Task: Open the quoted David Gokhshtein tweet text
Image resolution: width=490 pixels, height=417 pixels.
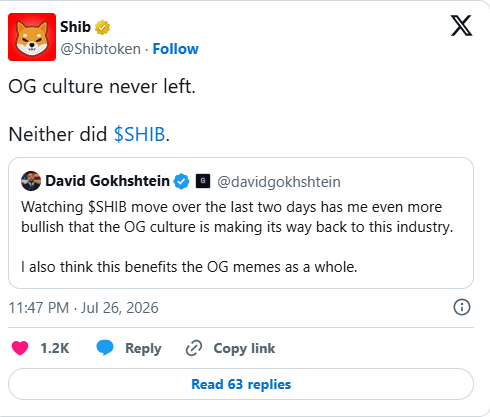Action: (237, 237)
